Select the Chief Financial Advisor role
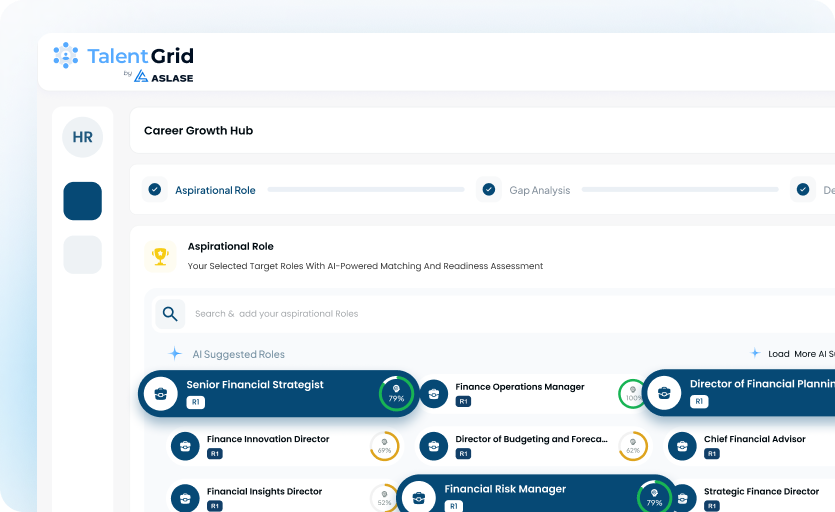The width and height of the screenshot is (835, 512). pos(750,446)
